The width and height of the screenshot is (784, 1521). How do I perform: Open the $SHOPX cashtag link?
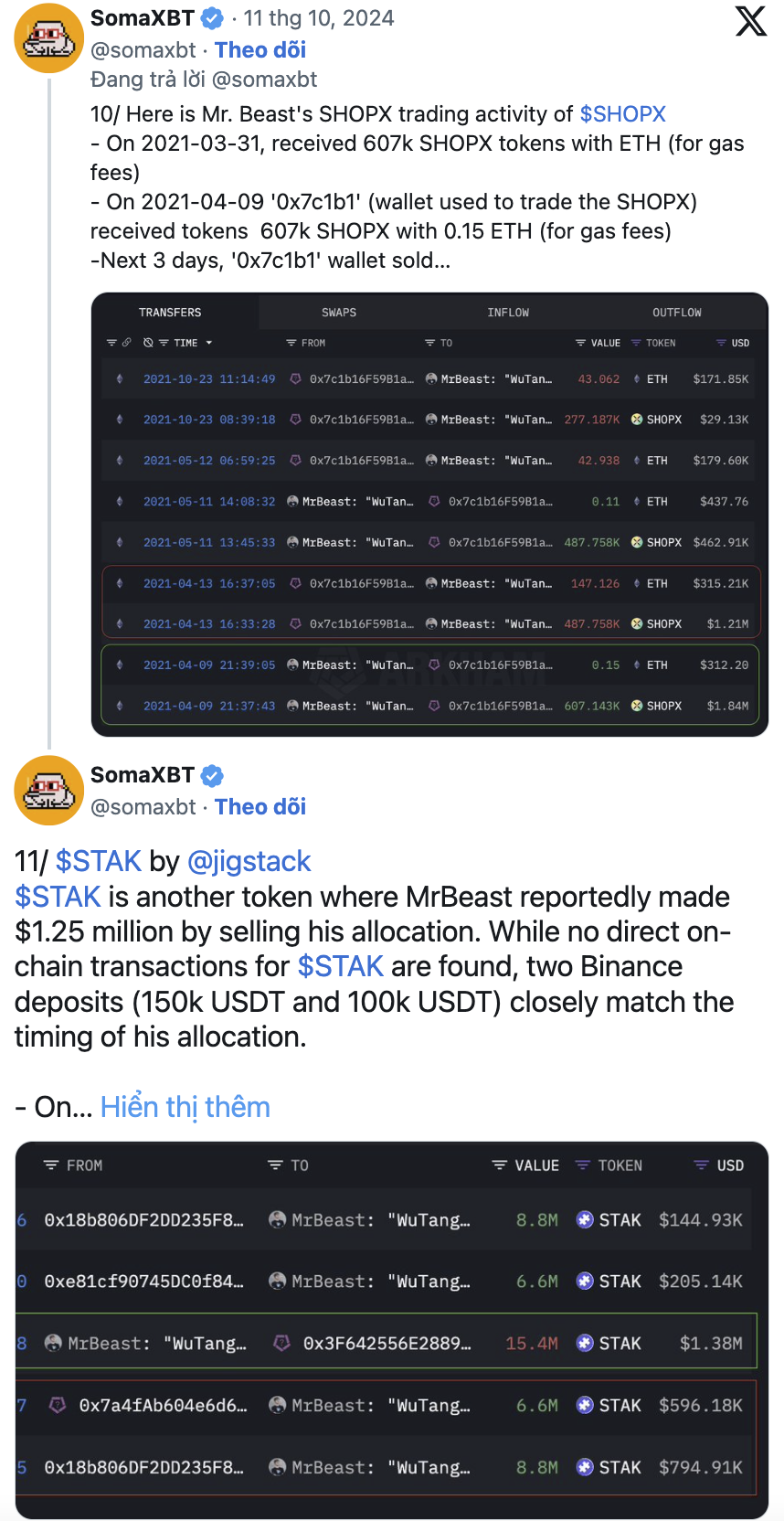click(x=622, y=114)
